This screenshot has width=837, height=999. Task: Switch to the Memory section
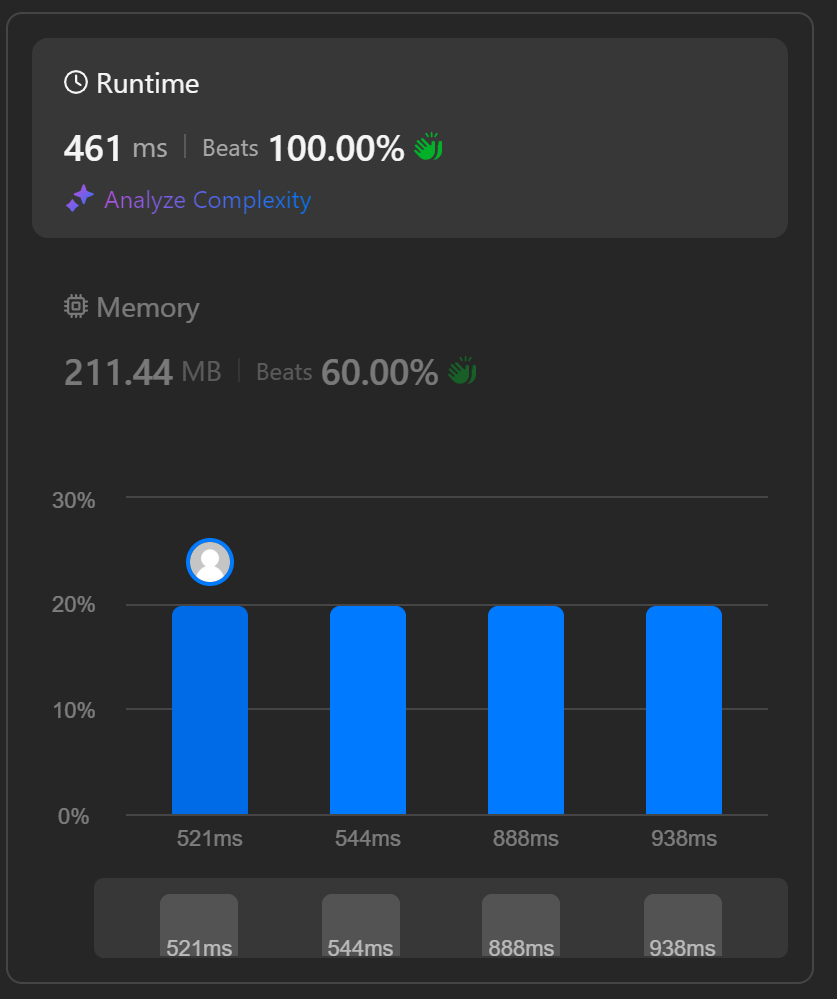pos(147,308)
